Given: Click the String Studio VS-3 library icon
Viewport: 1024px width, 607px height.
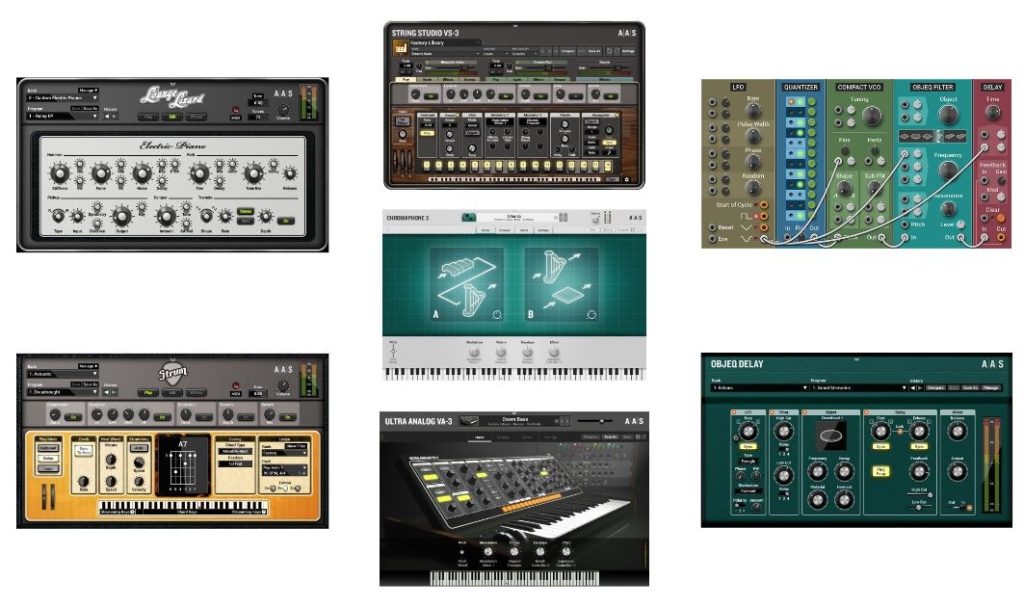Looking at the screenshot, I should point(400,47).
